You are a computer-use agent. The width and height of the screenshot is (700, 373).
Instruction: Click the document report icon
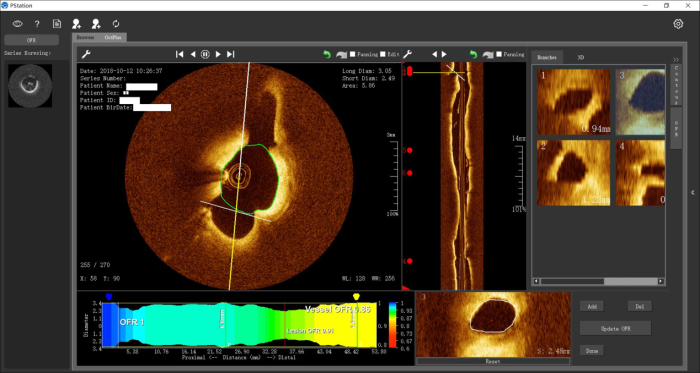[57, 24]
